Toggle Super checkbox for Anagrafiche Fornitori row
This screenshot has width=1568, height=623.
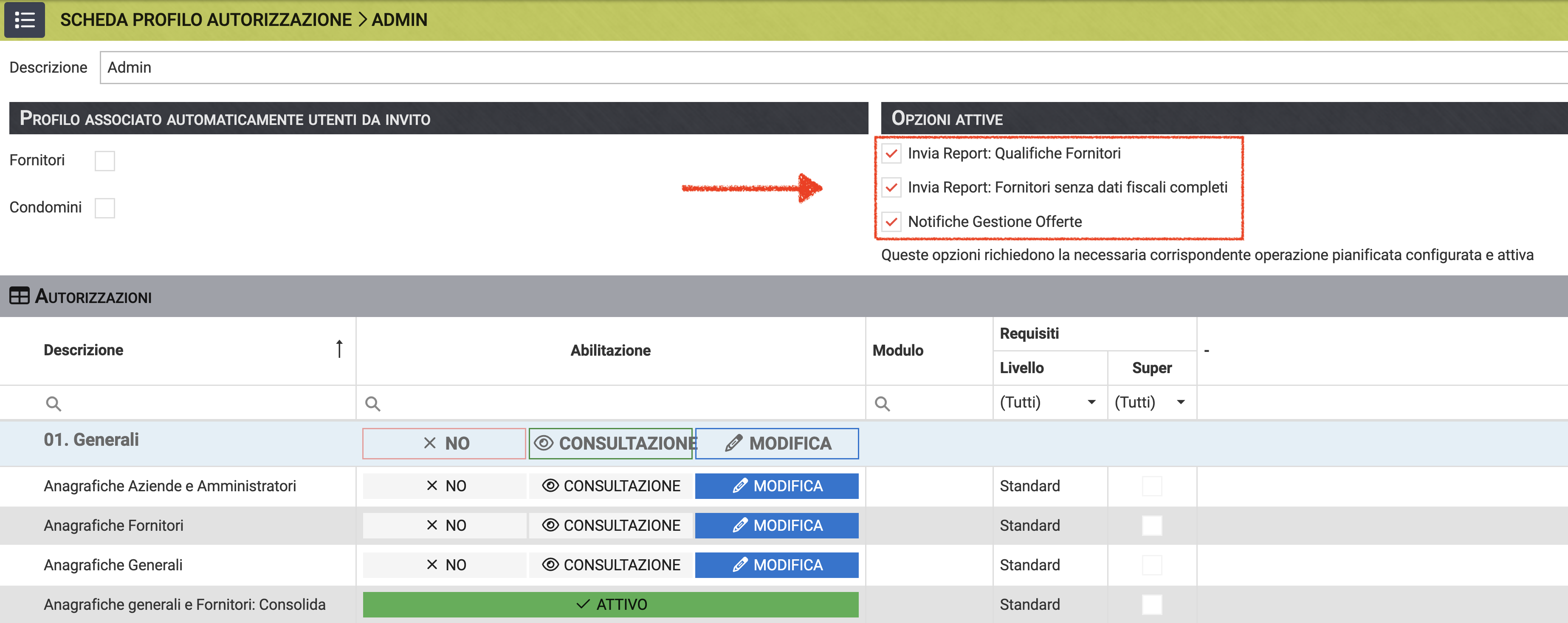(1152, 525)
